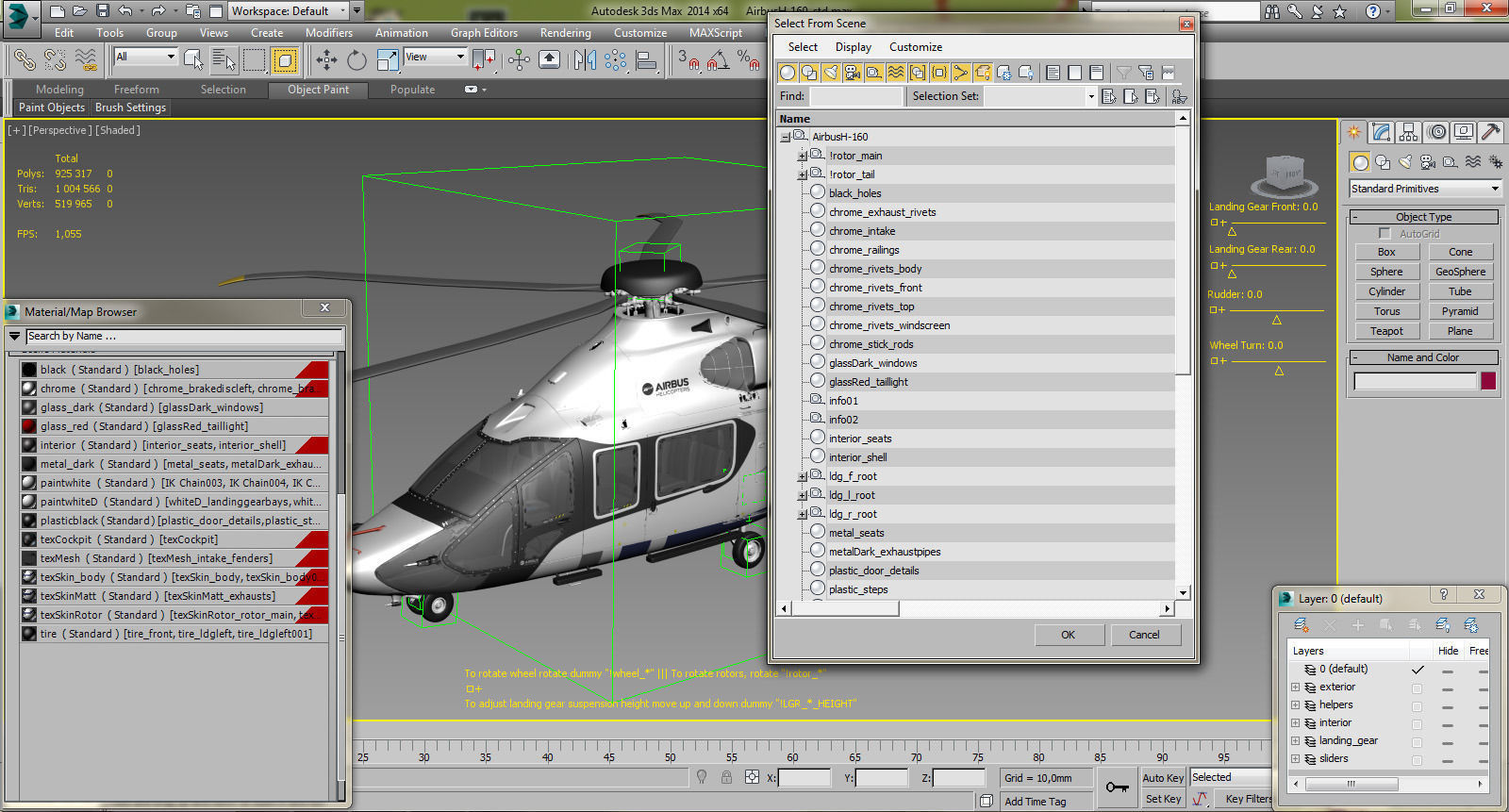Click the Unlink Selection tool
Screen dimensions: 1509x812
click(x=55, y=60)
